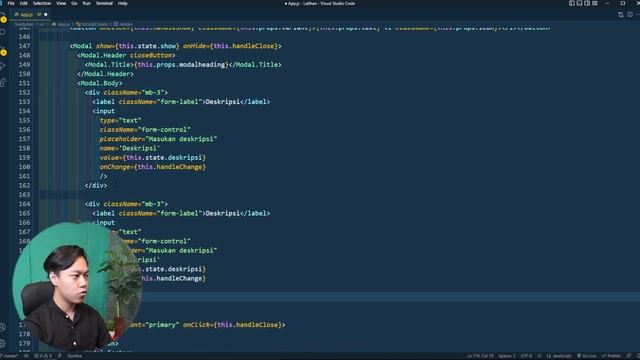Click placeholder "Masukan deskripsi" on line 157
The width and height of the screenshot is (640, 360).
158,139
